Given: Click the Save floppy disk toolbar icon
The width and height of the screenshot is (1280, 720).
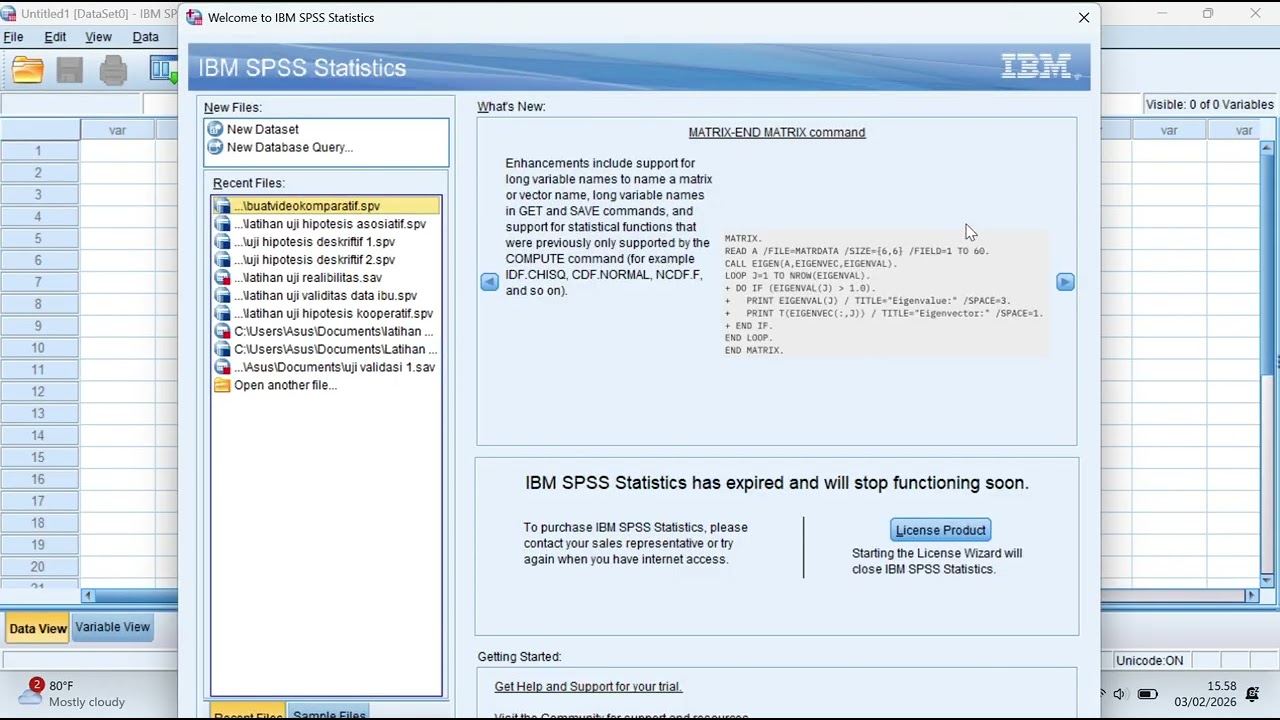Looking at the screenshot, I should [69, 69].
